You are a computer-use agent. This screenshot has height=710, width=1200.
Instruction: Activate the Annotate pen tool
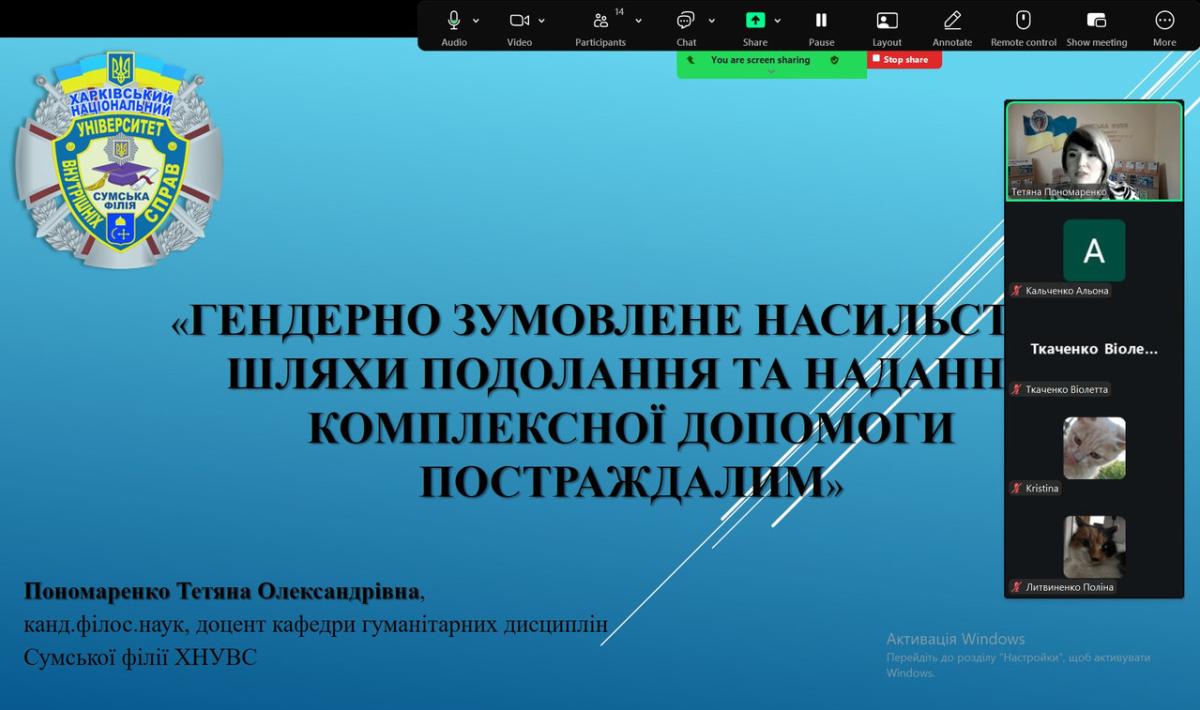[x=952, y=21]
